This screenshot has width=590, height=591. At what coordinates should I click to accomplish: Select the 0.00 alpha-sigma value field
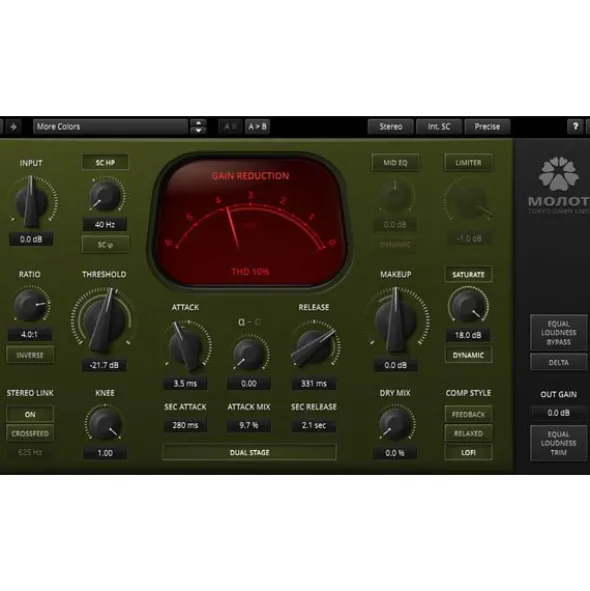pyautogui.click(x=248, y=383)
